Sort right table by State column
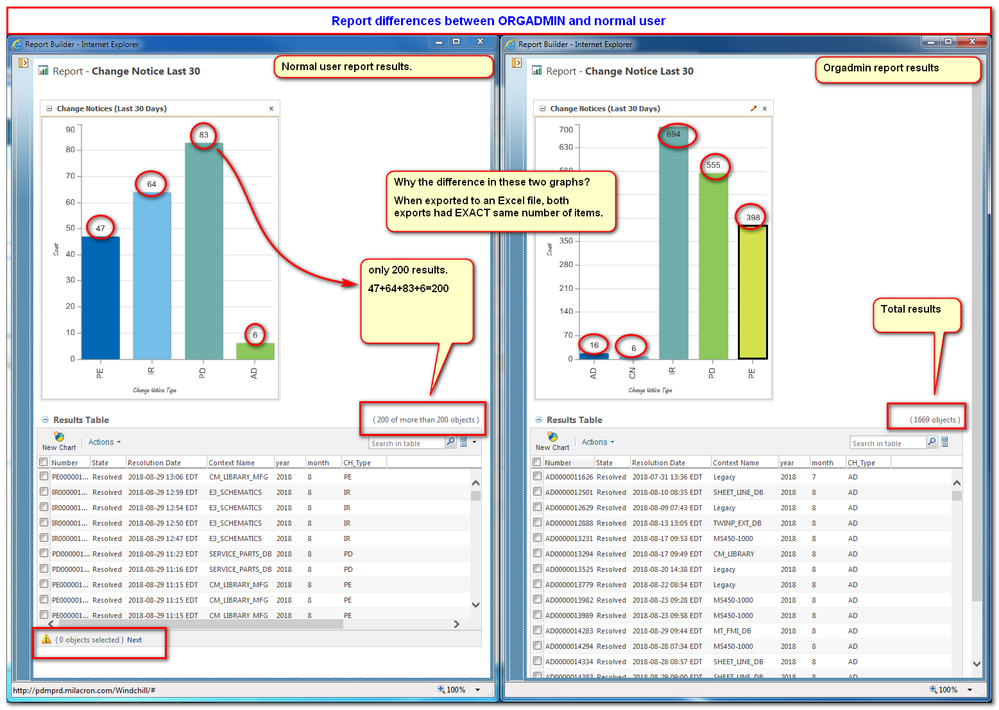 [x=605, y=463]
